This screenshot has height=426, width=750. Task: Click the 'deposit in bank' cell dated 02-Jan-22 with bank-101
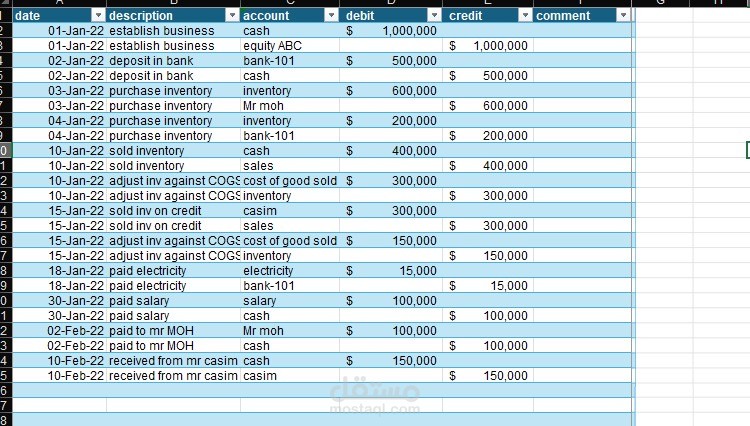tap(173, 61)
